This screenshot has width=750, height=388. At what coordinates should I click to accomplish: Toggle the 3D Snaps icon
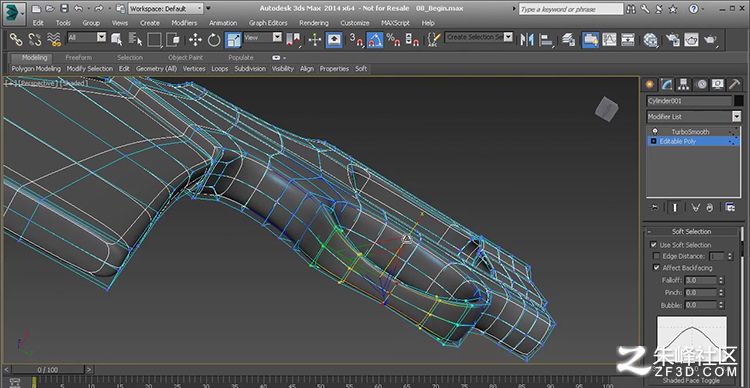pos(356,40)
